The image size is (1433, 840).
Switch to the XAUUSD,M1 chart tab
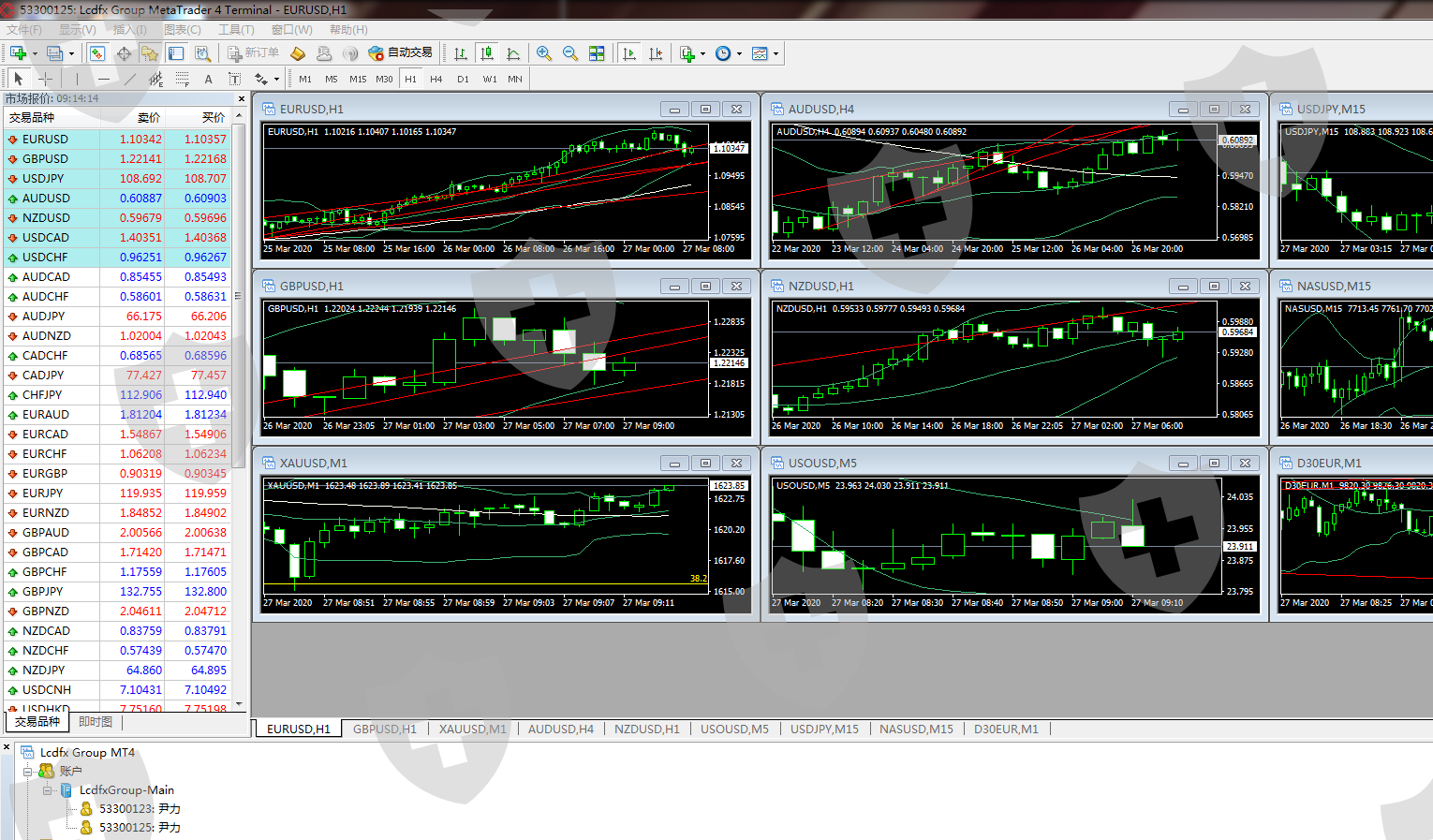coord(472,729)
